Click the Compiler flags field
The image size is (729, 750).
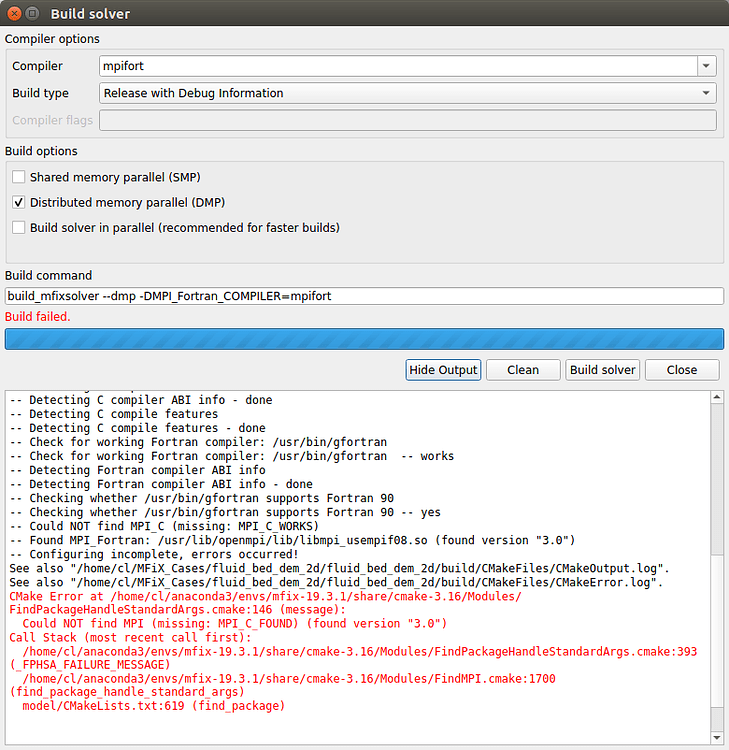[x=408, y=120]
